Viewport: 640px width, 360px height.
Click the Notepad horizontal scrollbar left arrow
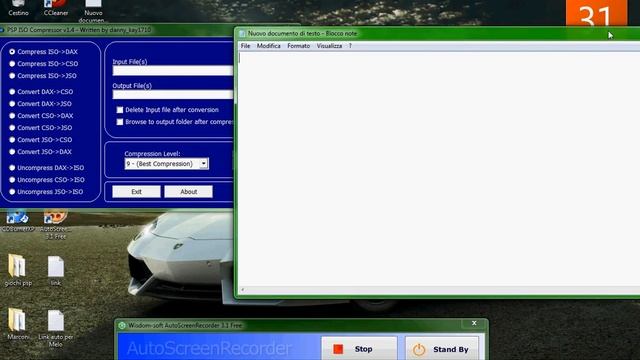click(242, 290)
